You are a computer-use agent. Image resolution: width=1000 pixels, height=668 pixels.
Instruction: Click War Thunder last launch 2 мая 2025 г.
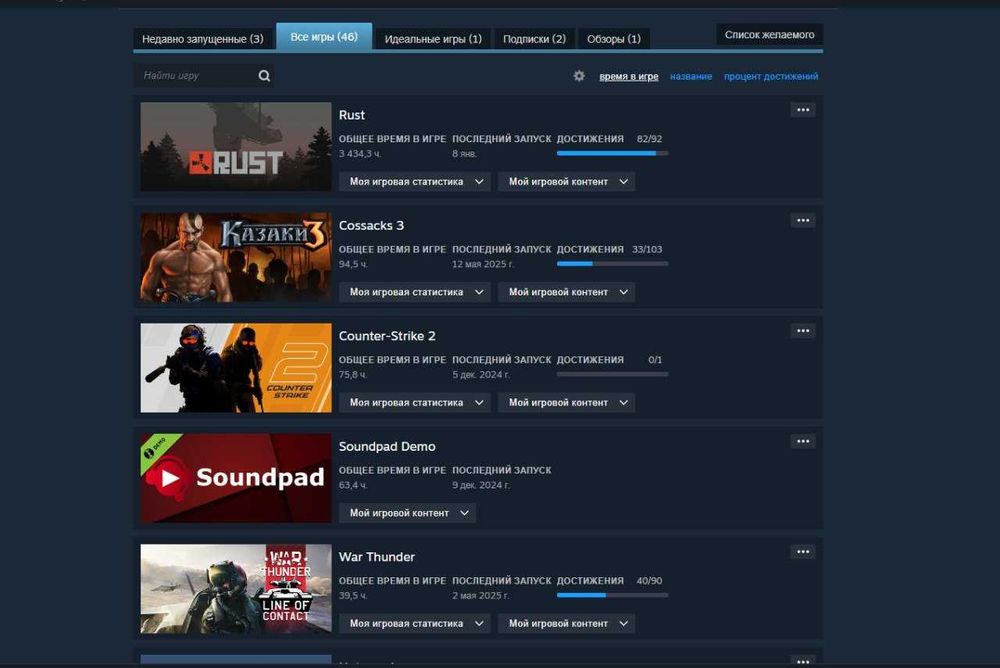(x=480, y=595)
